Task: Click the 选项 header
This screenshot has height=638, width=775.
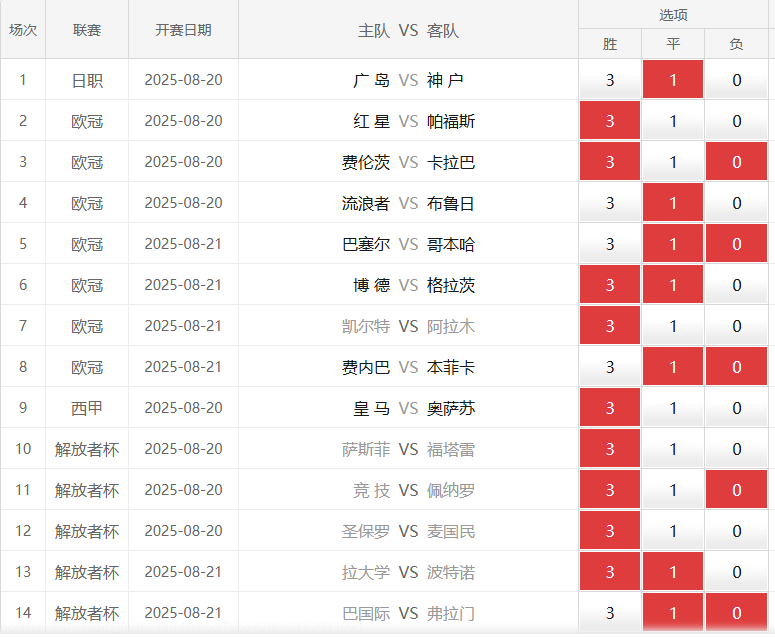Action: point(673,15)
